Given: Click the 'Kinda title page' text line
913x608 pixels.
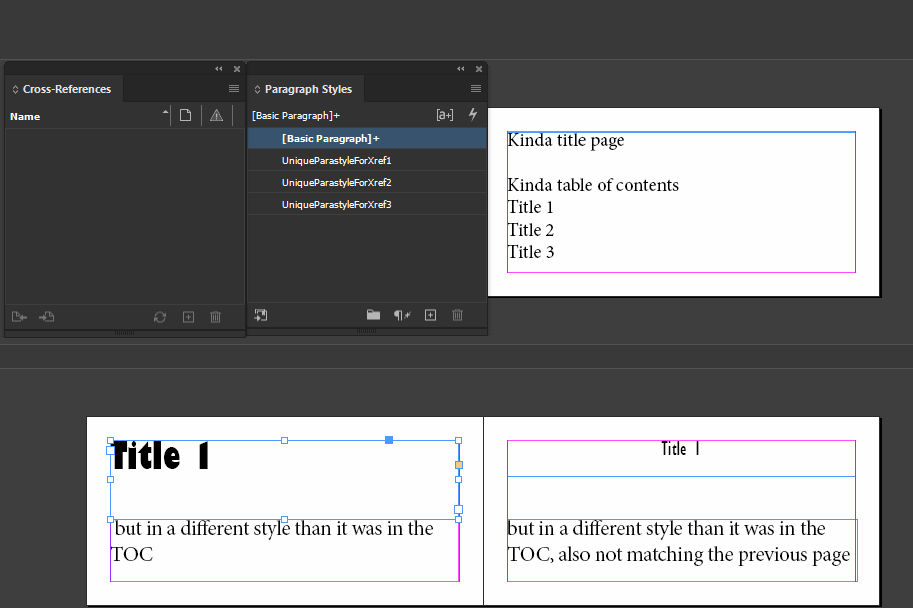Looking at the screenshot, I should point(566,140).
